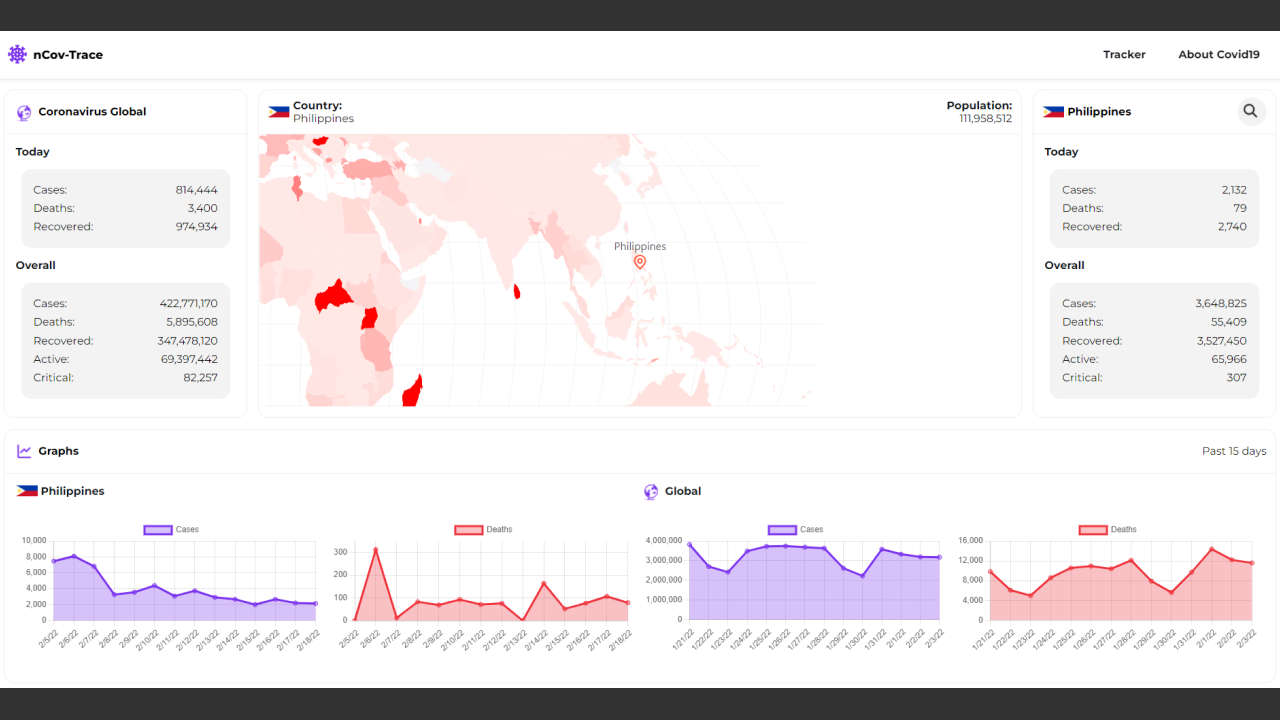Click global critical value 82,257
This screenshot has height=720, width=1280.
pos(200,378)
